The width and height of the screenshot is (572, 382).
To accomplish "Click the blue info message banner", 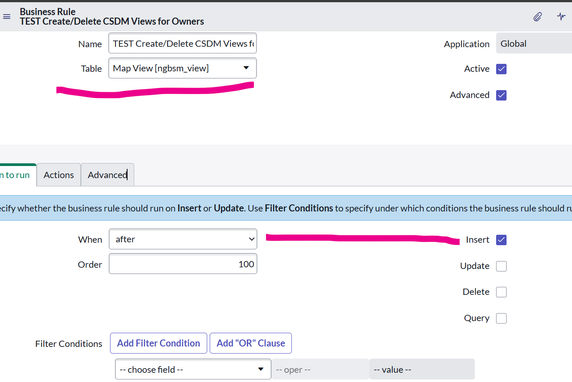I will click(x=286, y=208).
